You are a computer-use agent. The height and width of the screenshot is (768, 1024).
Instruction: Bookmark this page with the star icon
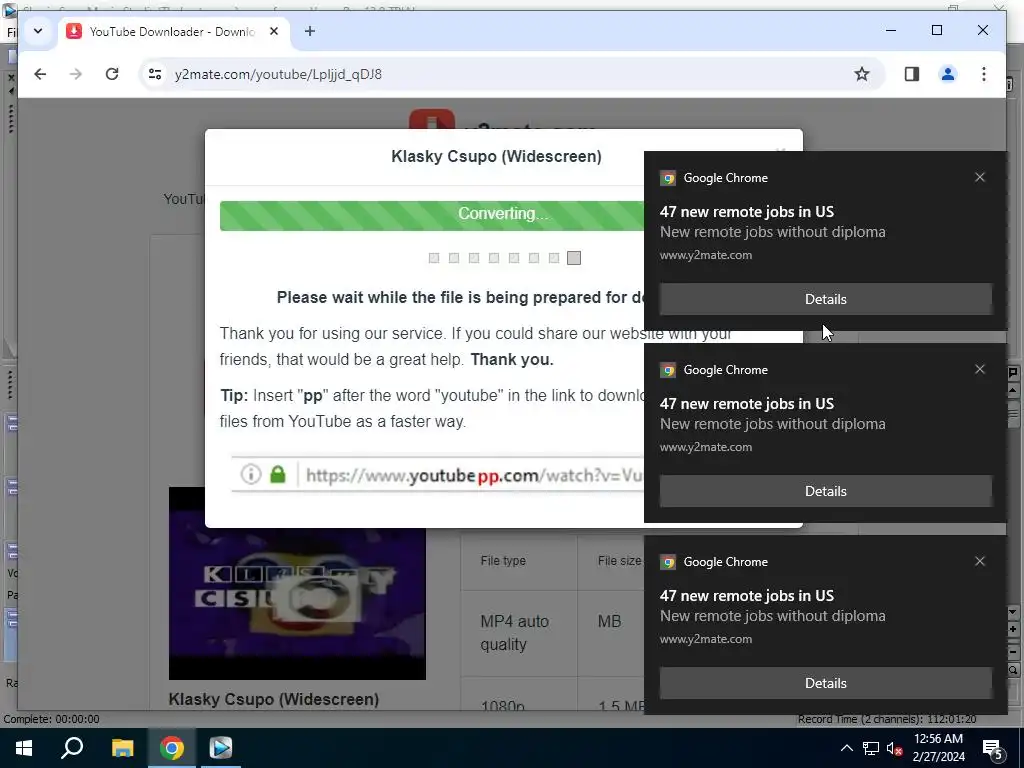pos(862,74)
